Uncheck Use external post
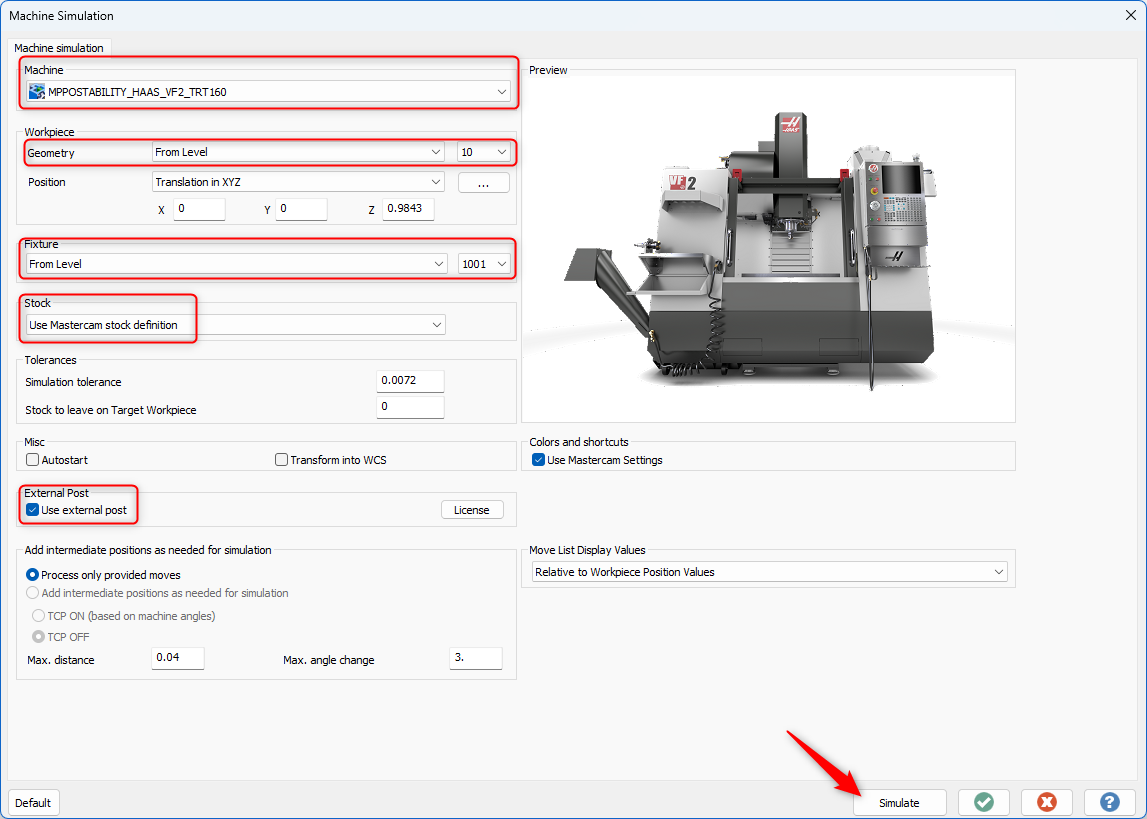 click(32, 510)
